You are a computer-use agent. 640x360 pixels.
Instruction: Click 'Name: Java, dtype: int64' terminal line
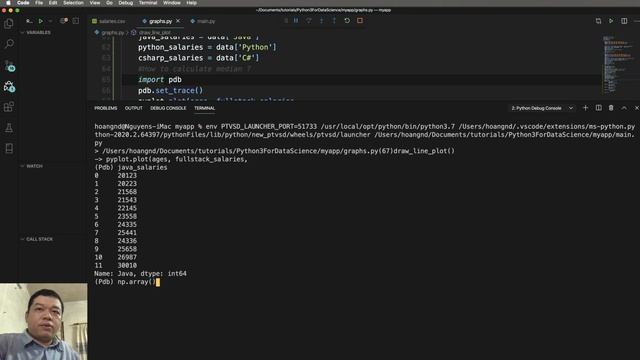tap(140, 273)
